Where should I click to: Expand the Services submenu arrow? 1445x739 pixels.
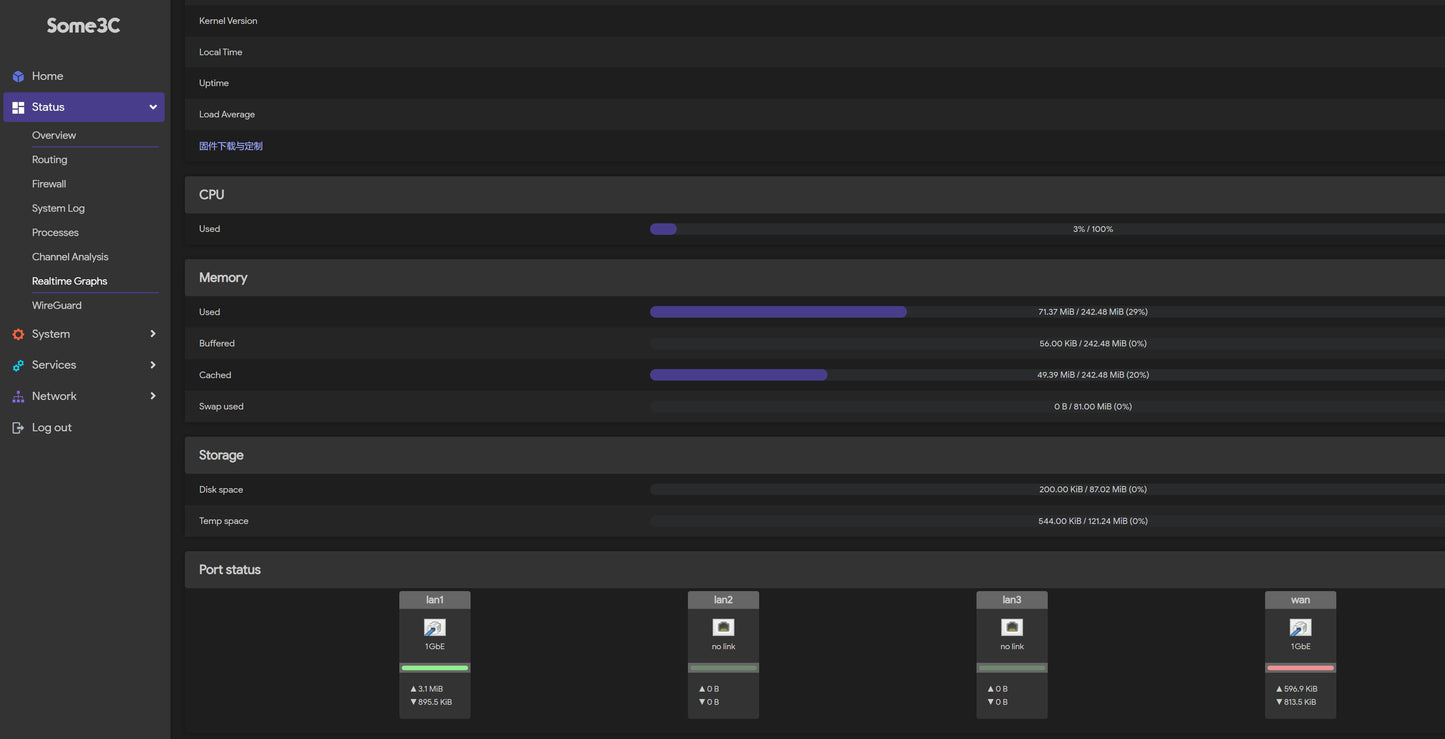pos(153,365)
